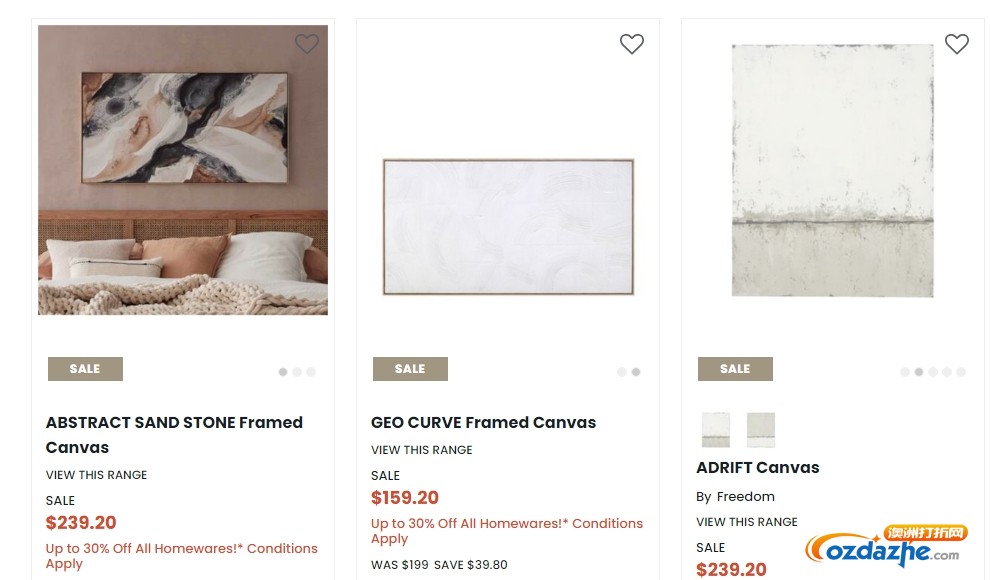The image size is (990, 580).
Task: Jump to last carousel dot for Adrift Canvas
Action: click(961, 372)
